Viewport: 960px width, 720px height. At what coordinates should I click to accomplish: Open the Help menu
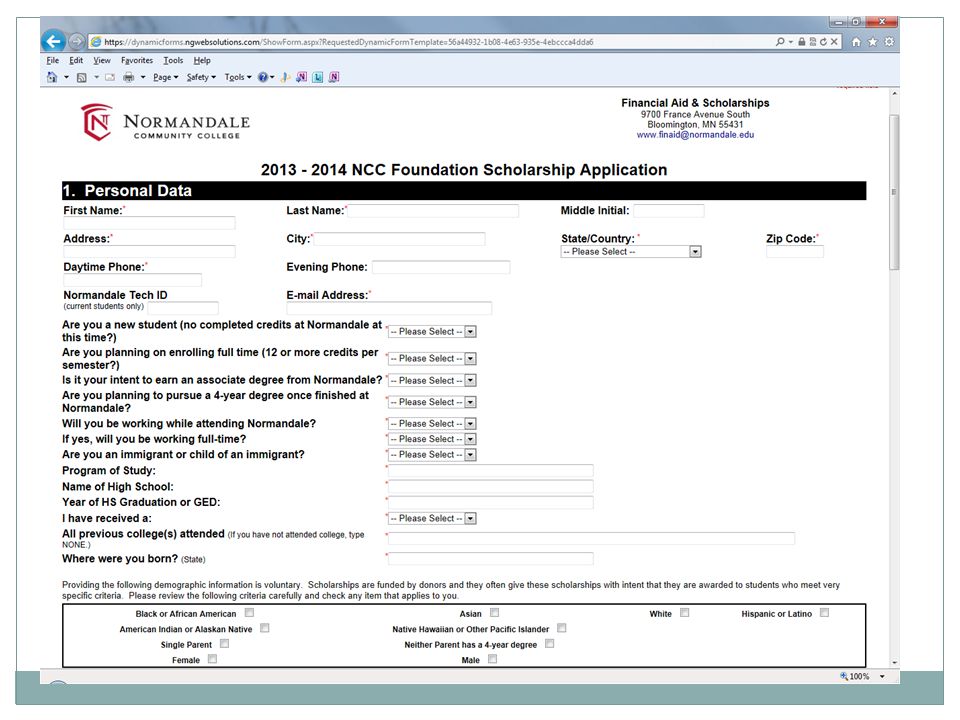pos(202,60)
